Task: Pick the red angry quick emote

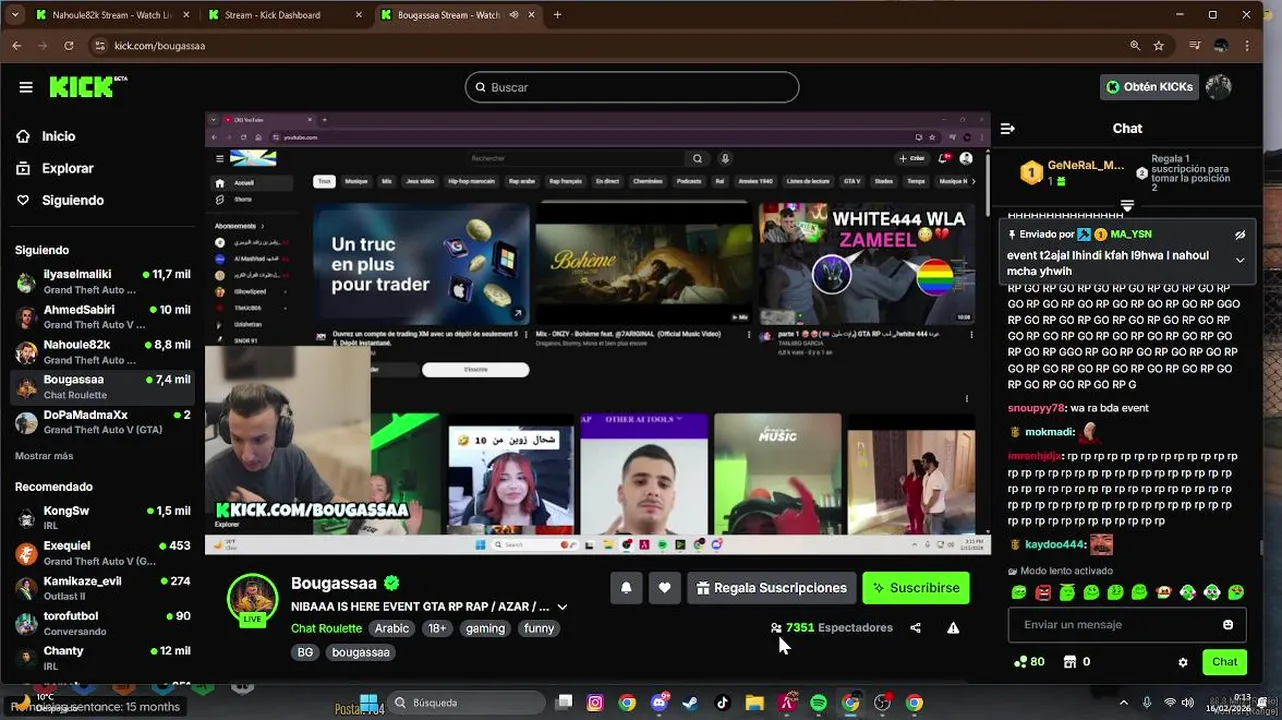Action: click(x=1043, y=593)
